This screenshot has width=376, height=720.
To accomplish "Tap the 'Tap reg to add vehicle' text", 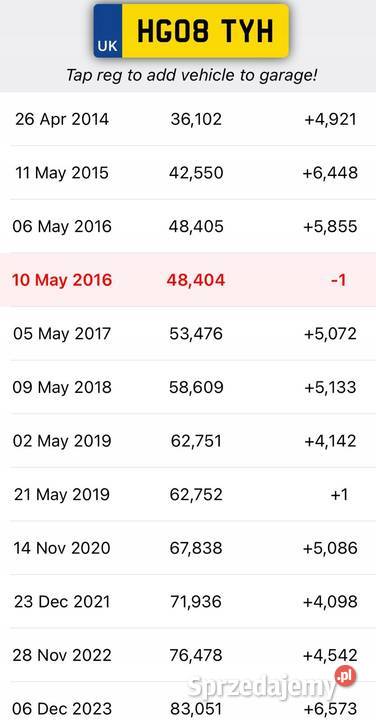I will point(191,75).
